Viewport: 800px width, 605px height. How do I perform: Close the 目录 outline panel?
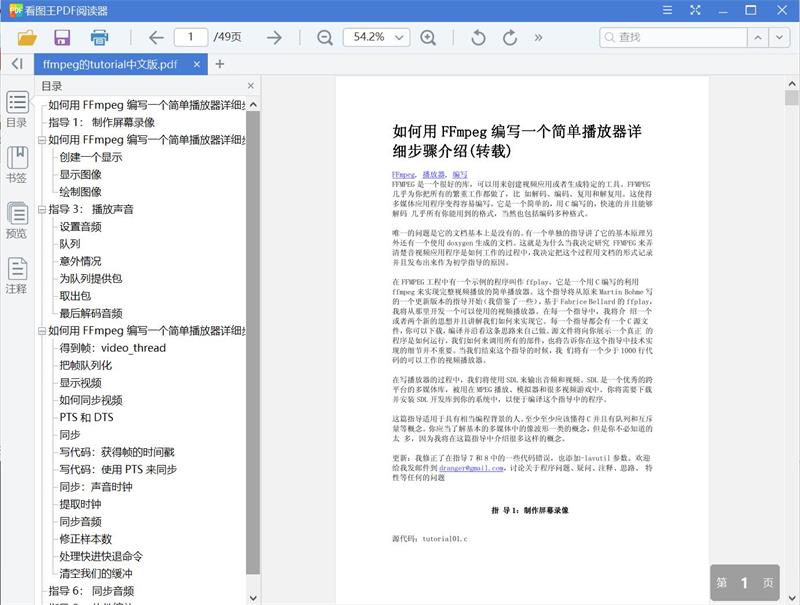(251, 86)
